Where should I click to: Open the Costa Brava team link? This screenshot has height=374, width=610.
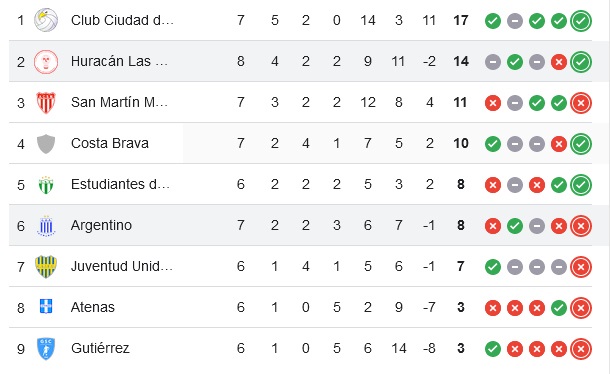click(x=110, y=143)
